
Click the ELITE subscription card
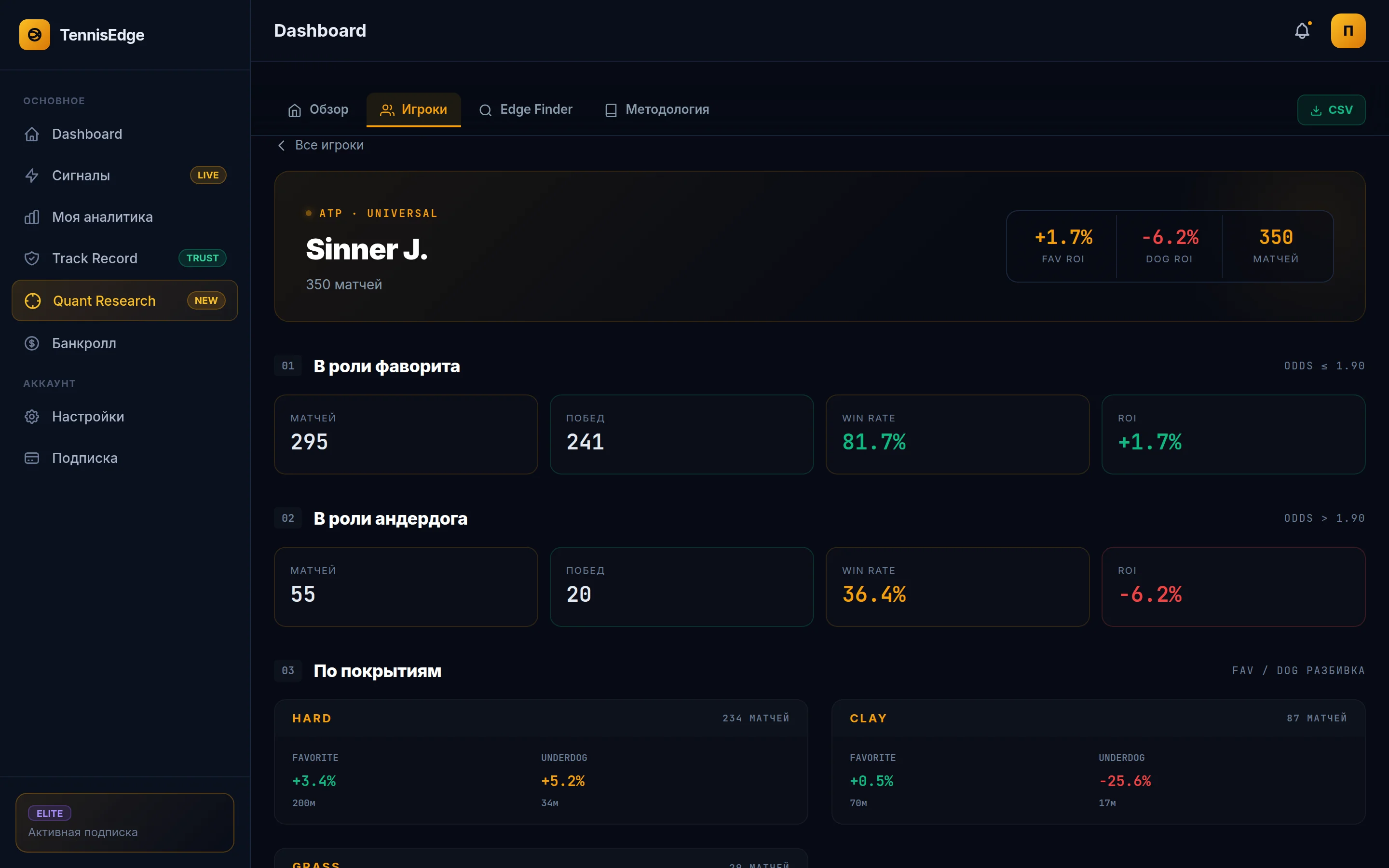click(x=124, y=822)
